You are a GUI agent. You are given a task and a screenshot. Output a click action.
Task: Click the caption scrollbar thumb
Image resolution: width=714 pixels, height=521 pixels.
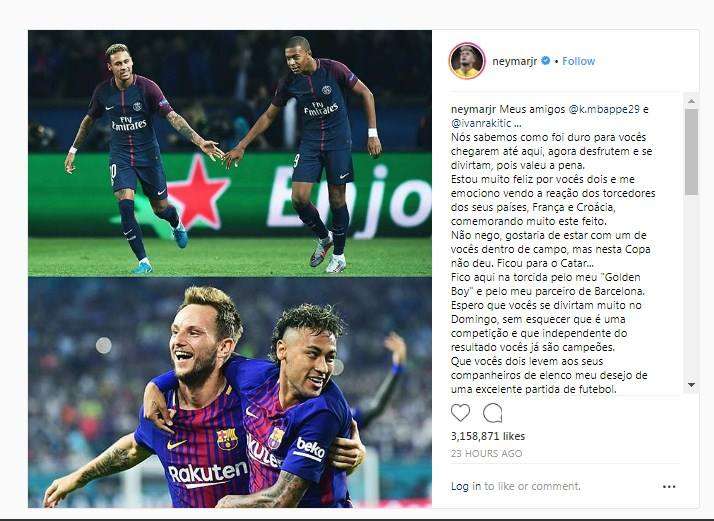click(691, 152)
